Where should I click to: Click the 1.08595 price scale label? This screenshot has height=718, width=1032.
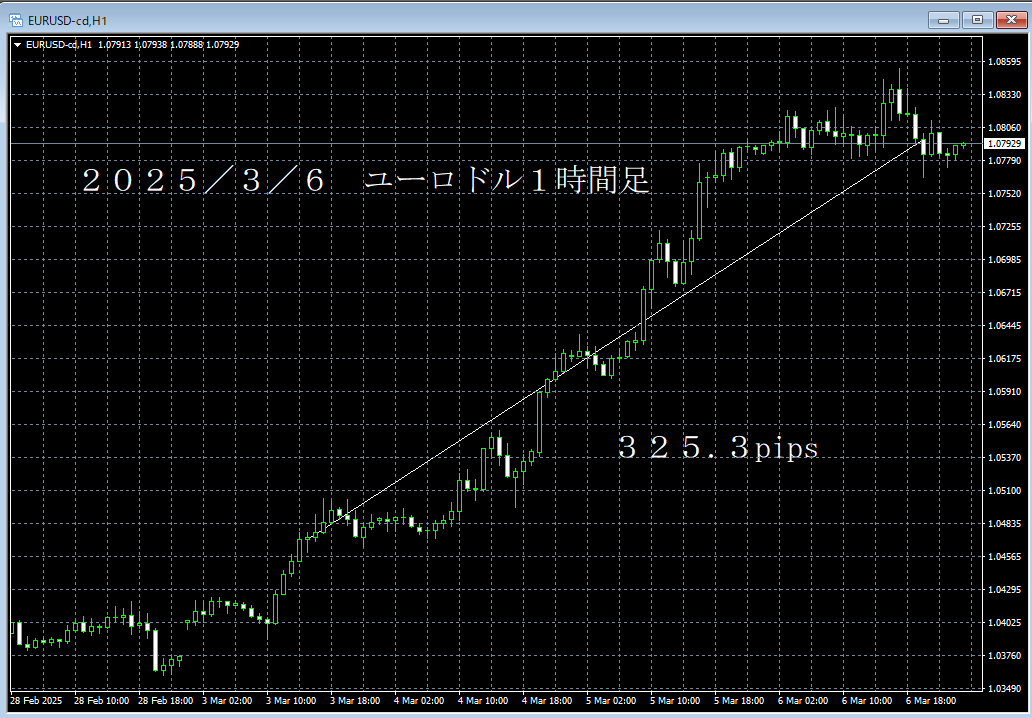[1005, 62]
